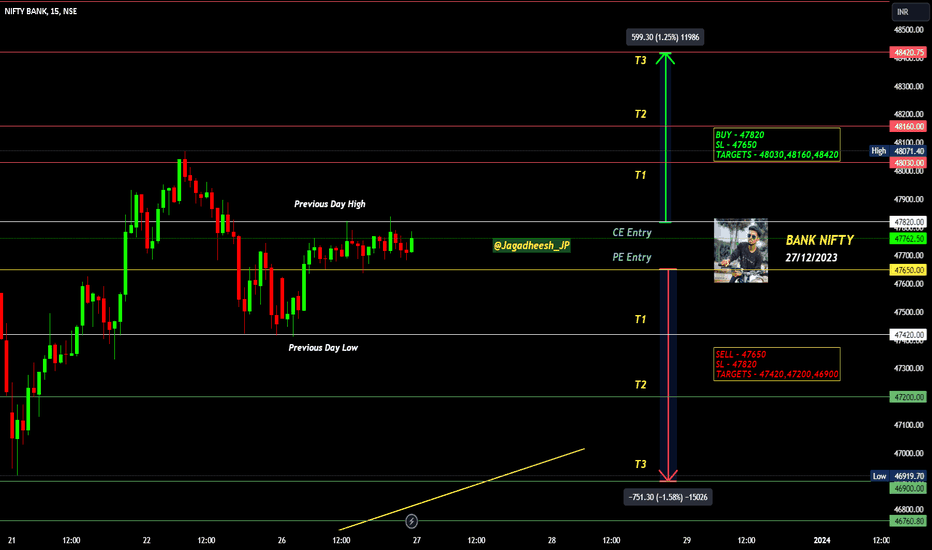The width and height of the screenshot is (932, 550).
Task: Select the CE Entry label
Action: pos(632,232)
